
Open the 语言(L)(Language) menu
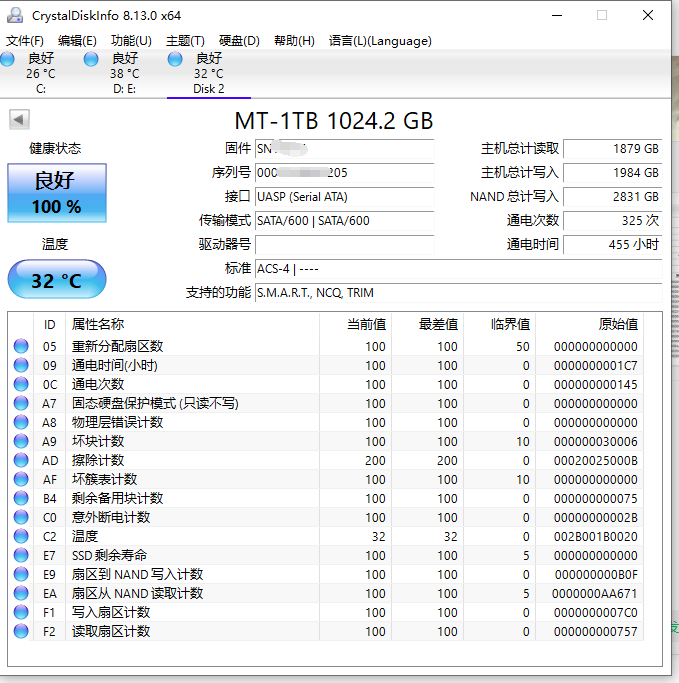(380, 41)
